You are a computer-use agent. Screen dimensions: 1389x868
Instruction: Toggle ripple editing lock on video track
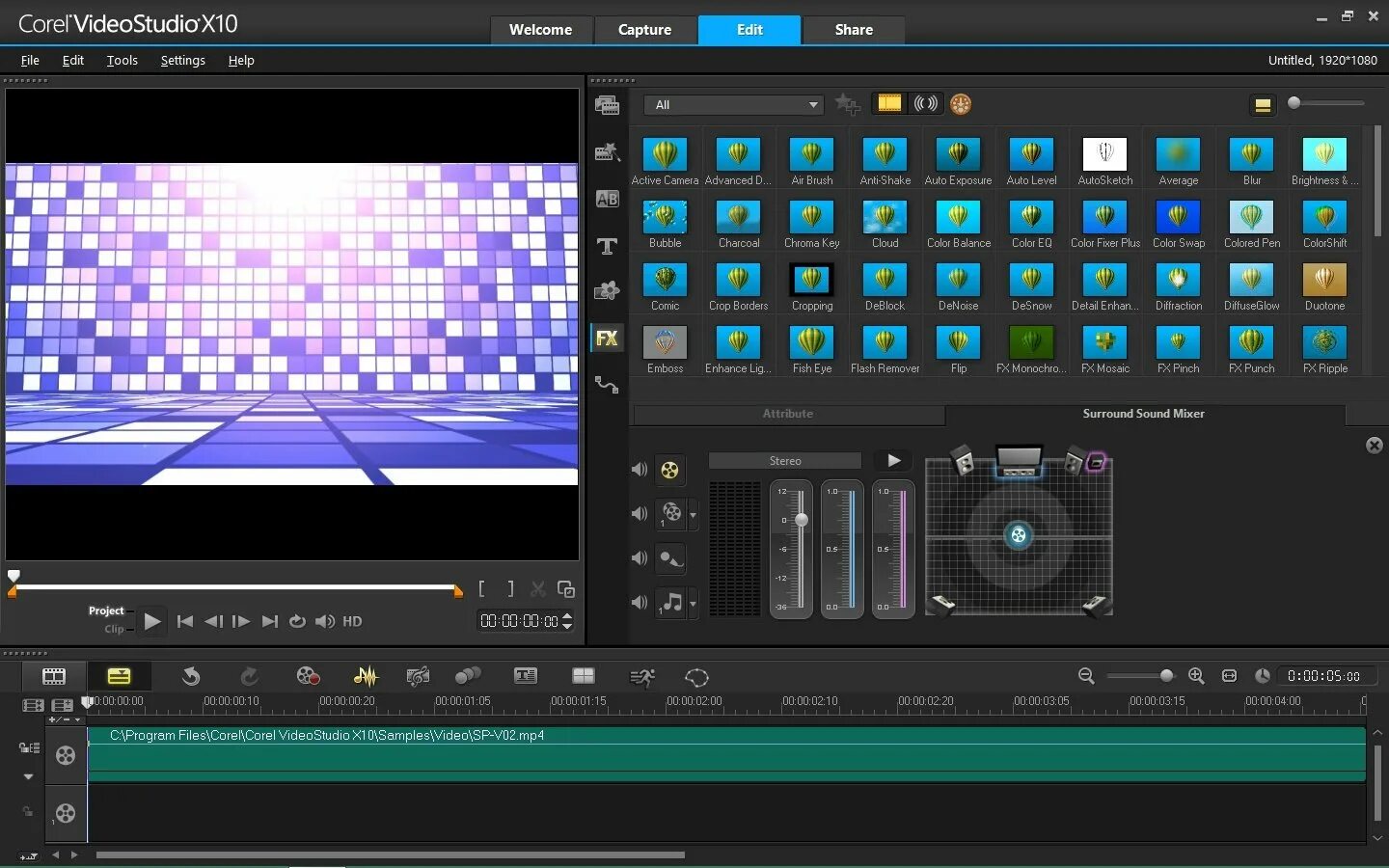[29, 747]
